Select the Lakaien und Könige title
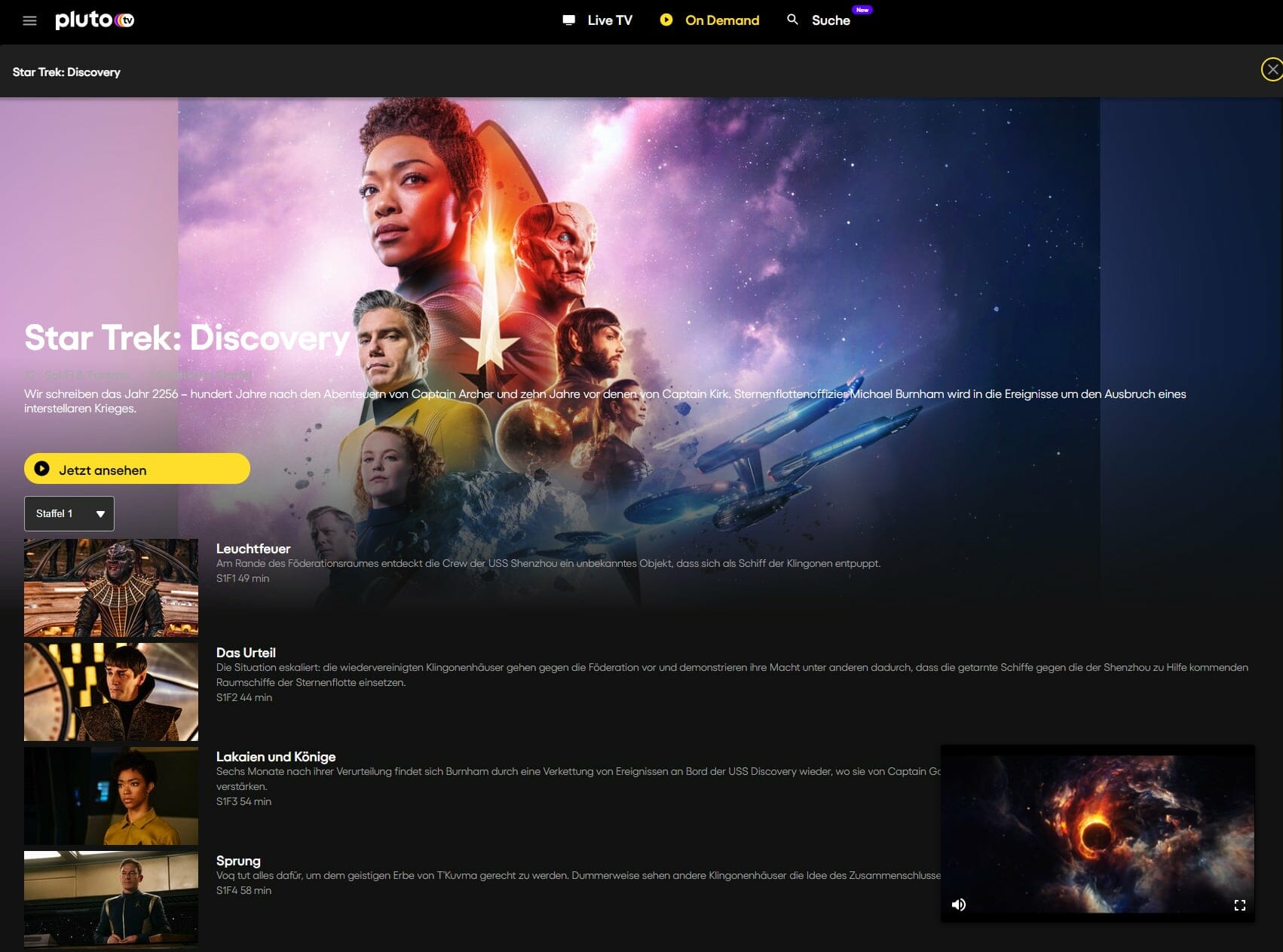 pyautogui.click(x=276, y=757)
